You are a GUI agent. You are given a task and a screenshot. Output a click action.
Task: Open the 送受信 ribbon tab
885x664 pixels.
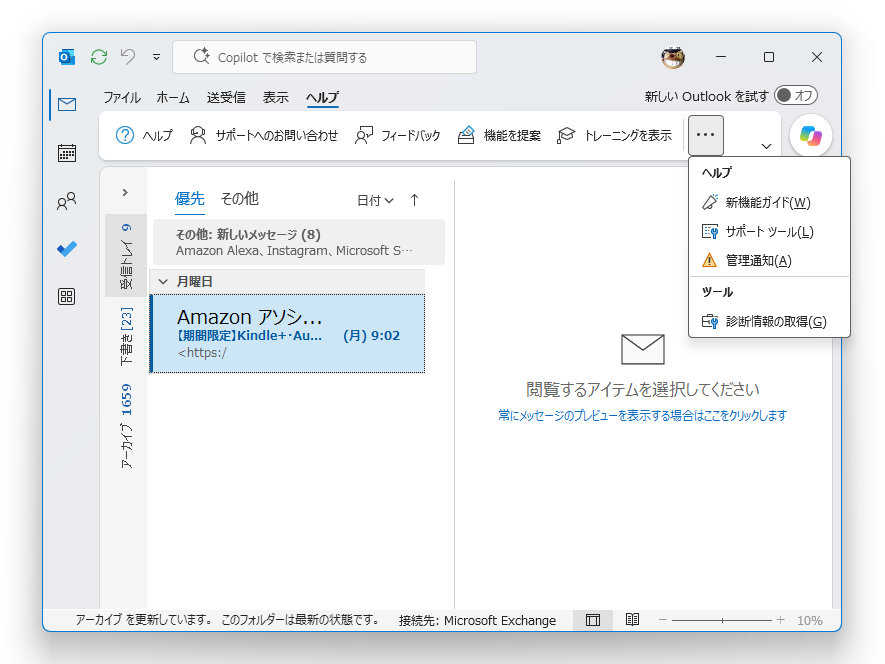[x=226, y=97]
